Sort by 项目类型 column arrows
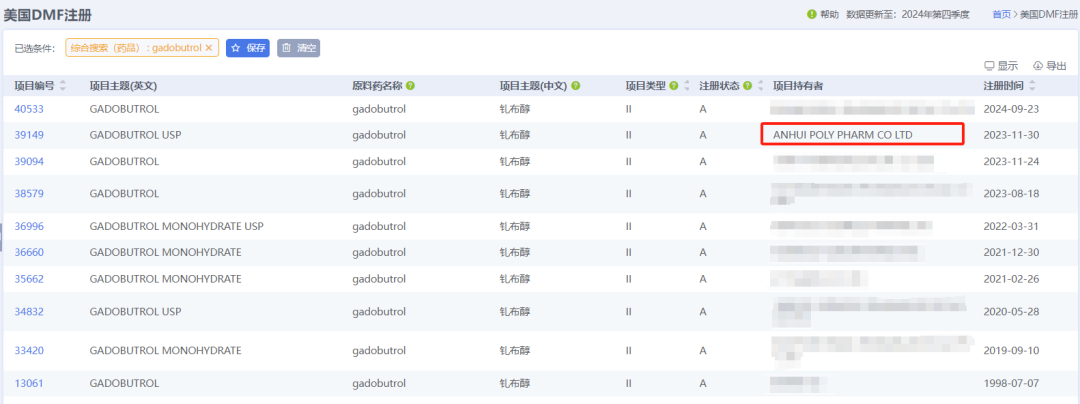 (x=686, y=86)
